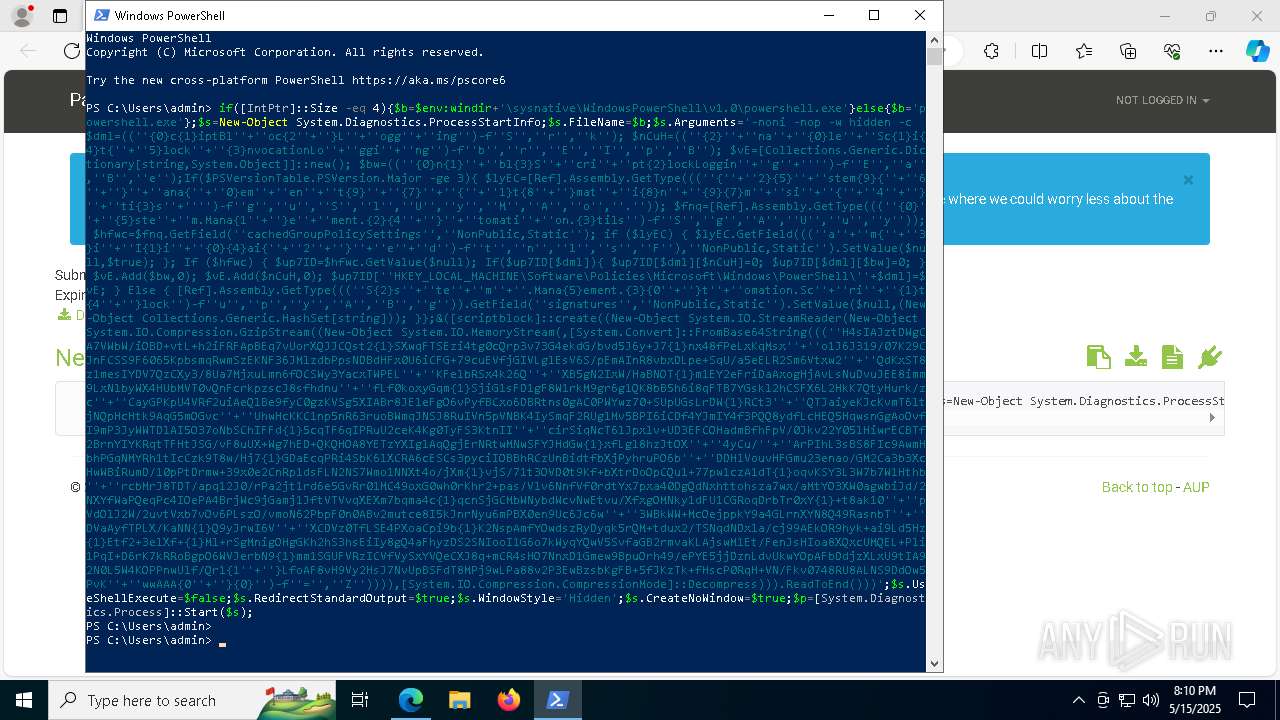Click the PowerShell scrollbar up arrow
The image size is (1280, 720).
click(934, 40)
